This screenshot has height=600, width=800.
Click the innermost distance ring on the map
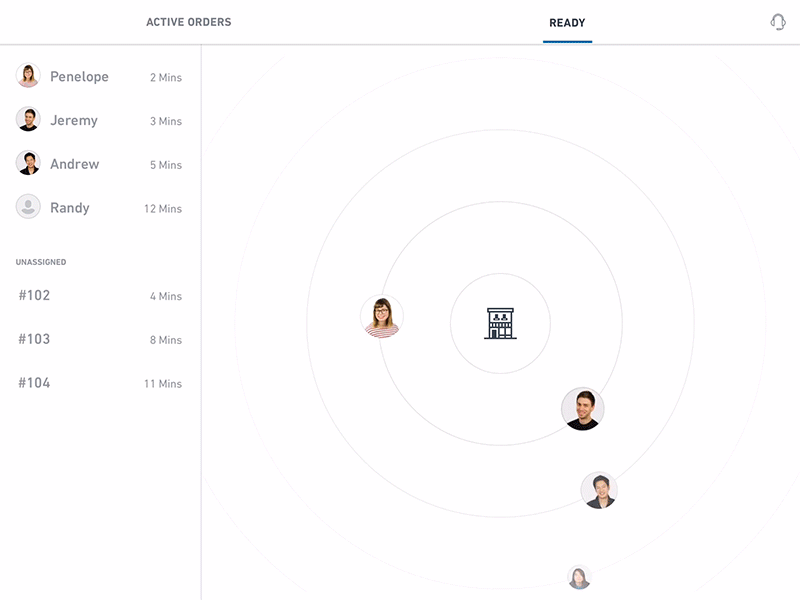(500, 272)
